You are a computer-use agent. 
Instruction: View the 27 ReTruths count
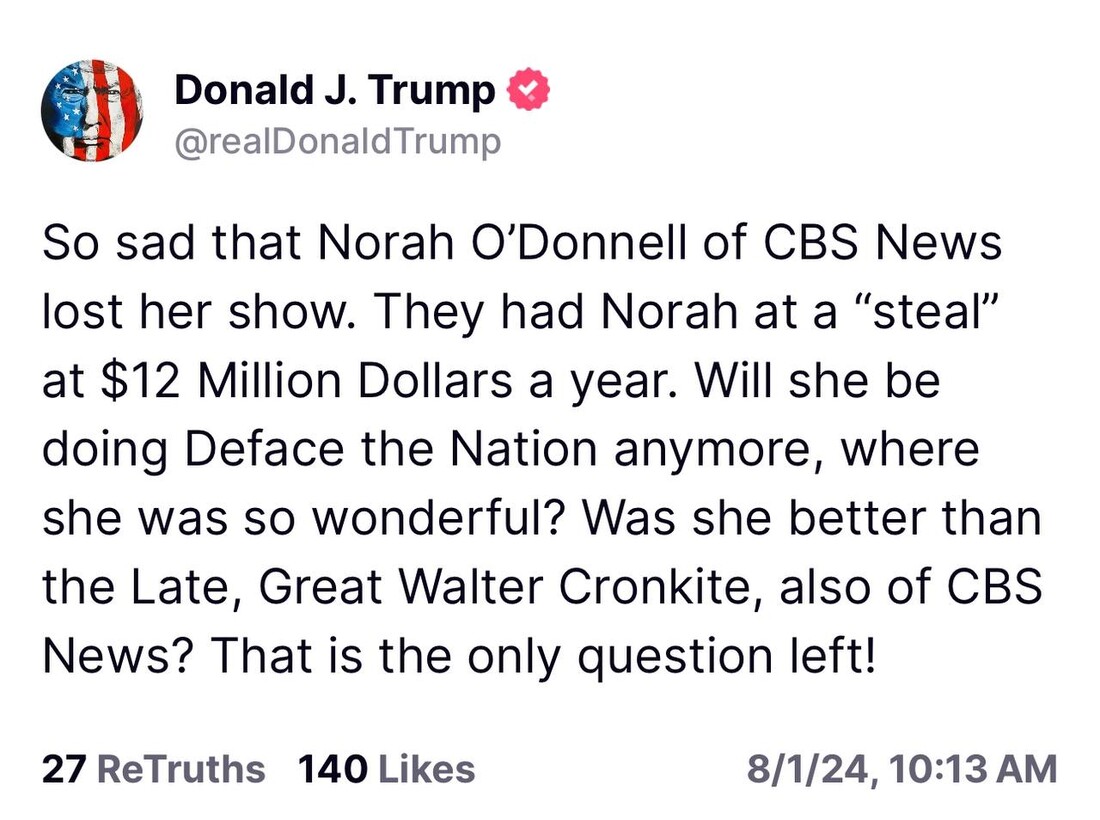tap(154, 769)
